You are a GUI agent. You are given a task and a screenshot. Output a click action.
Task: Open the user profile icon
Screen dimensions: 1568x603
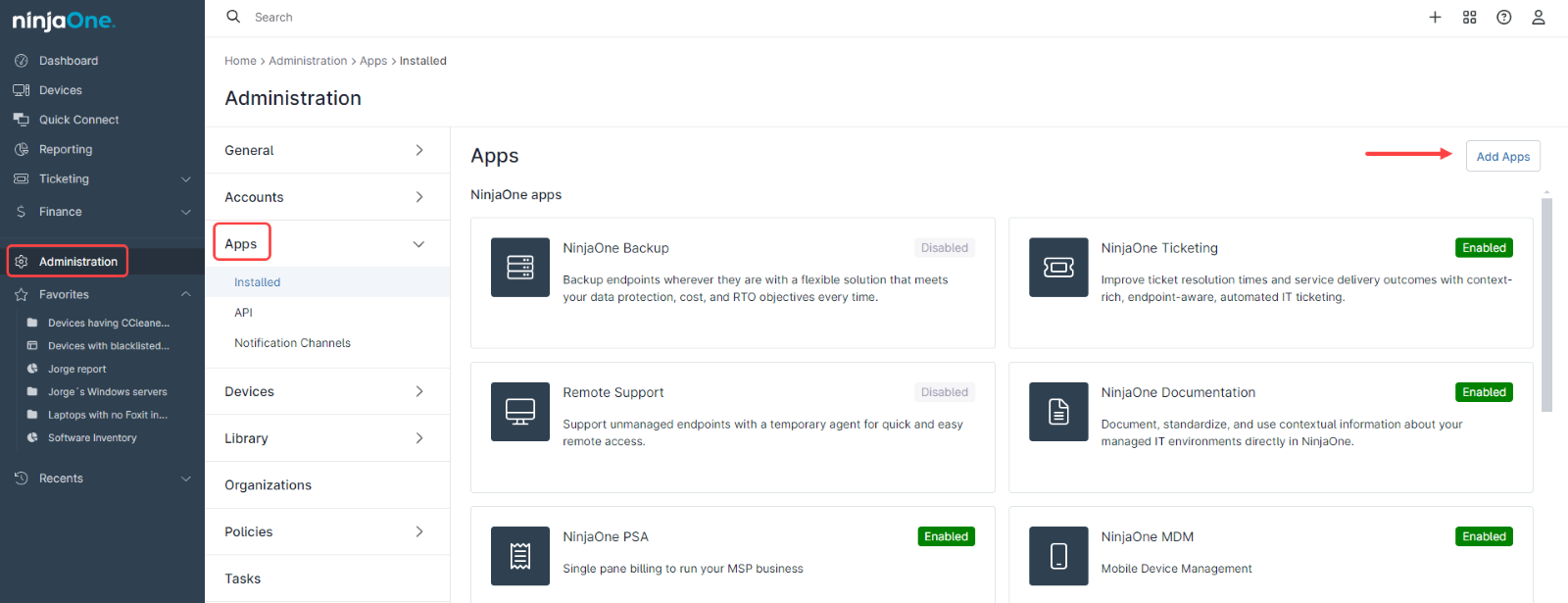(1538, 18)
